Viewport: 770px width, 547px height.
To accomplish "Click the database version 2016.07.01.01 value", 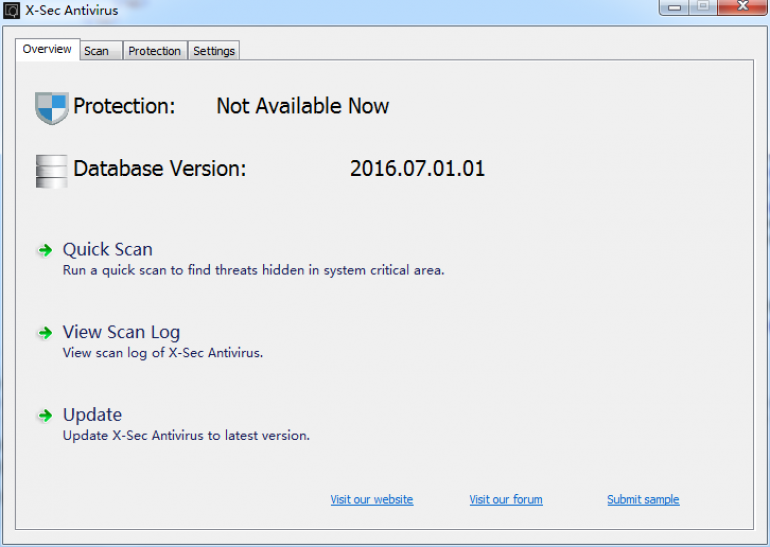I will pyautogui.click(x=417, y=168).
